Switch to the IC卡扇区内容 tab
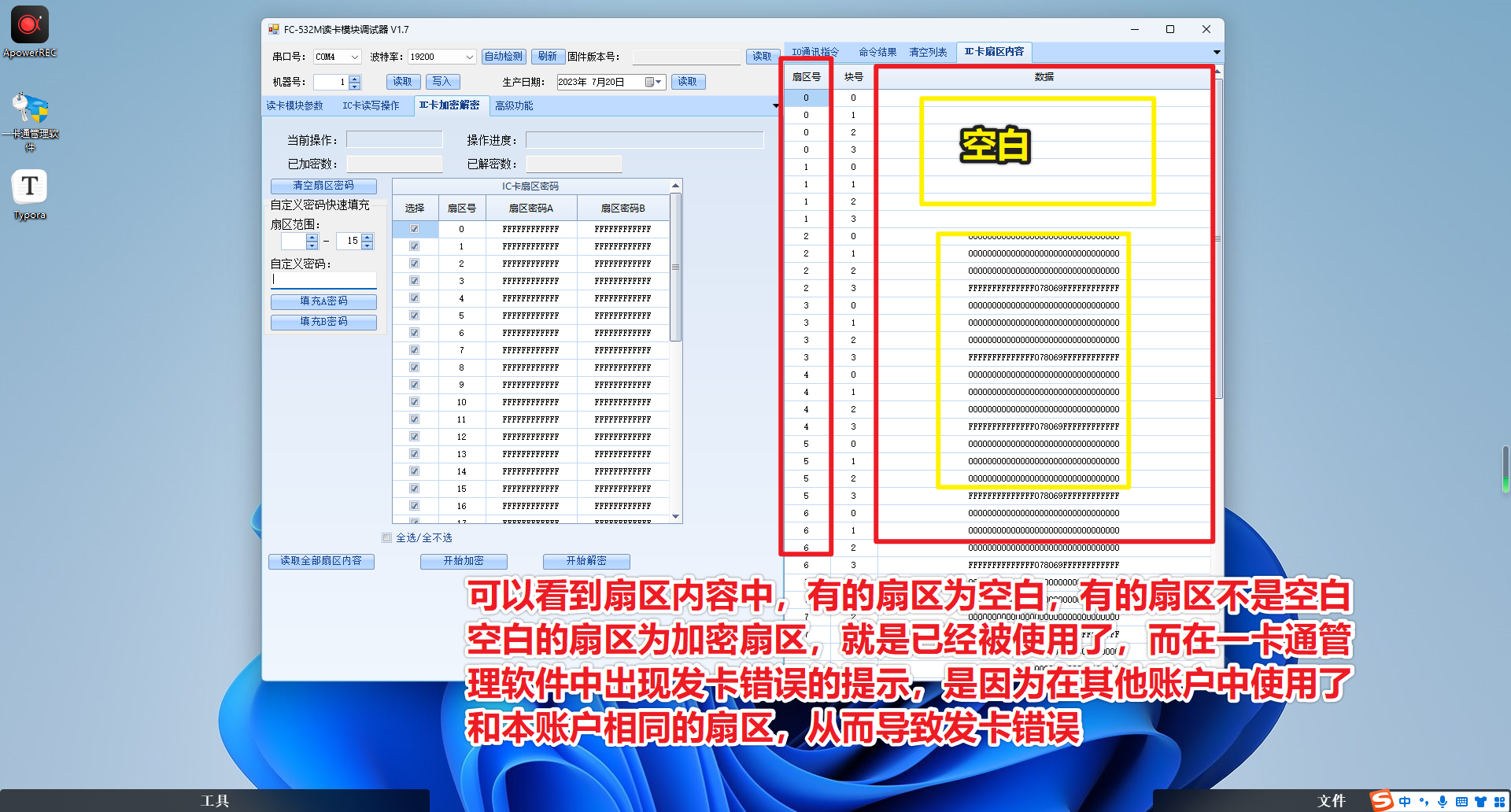Image resolution: width=1511 pixels, height=812 pixels. 995,52
